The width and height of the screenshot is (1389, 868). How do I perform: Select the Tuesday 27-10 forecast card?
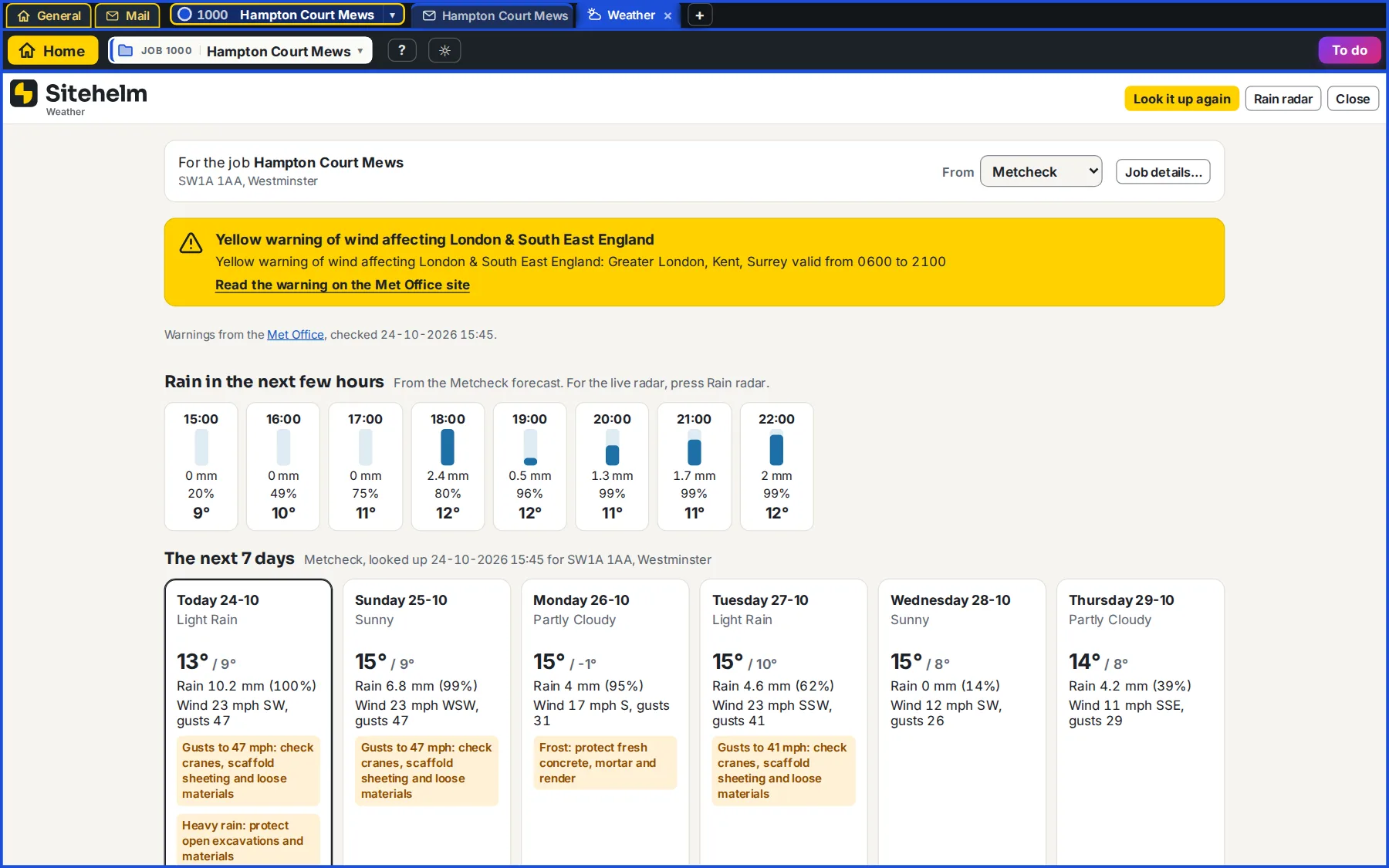pyautogui.click(x=783, y=723)
